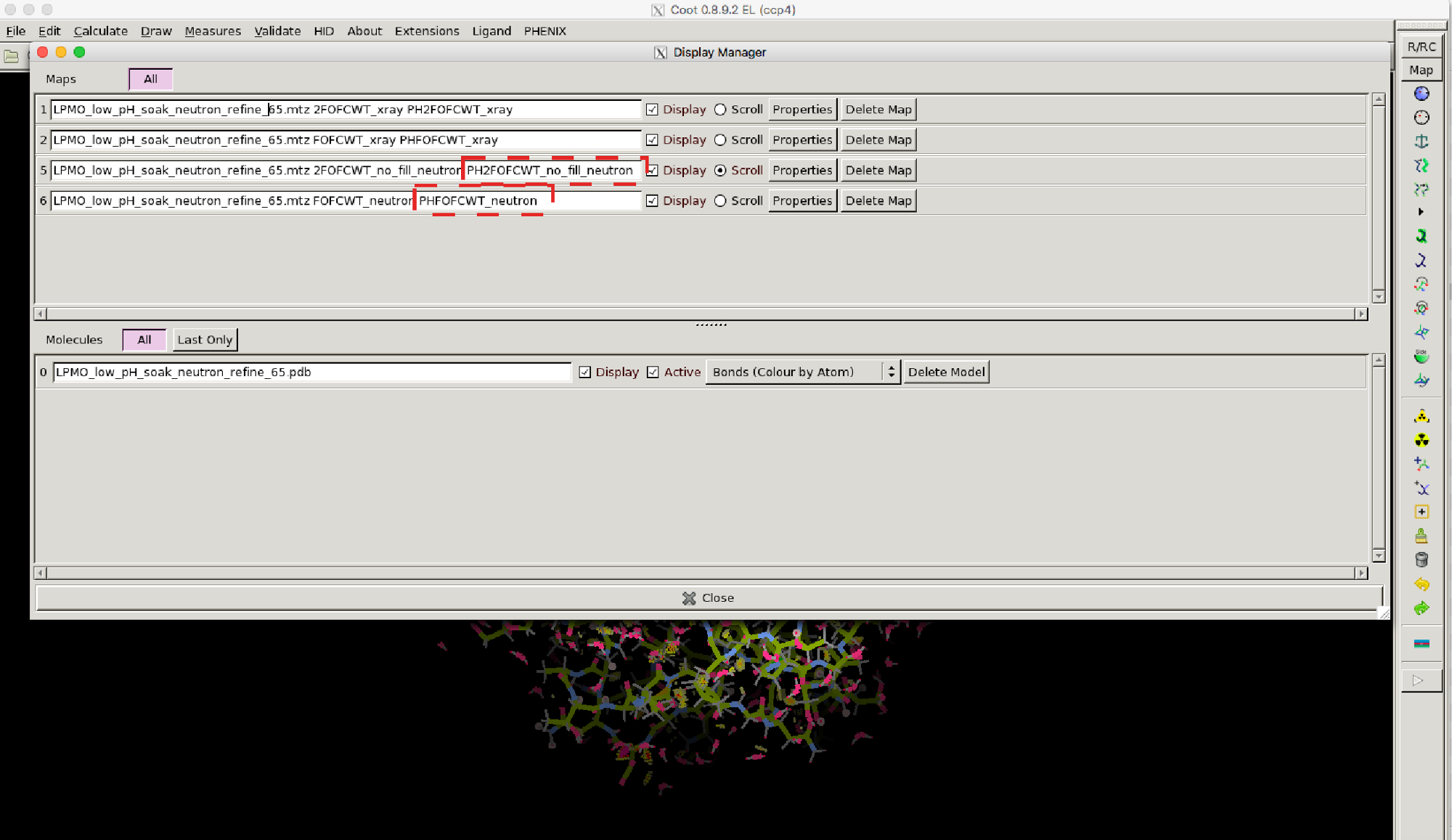Expand the black triangle arrow in the right toolbar
The width and height of the screenshot is (1452, 840).
click(1421, 212)
